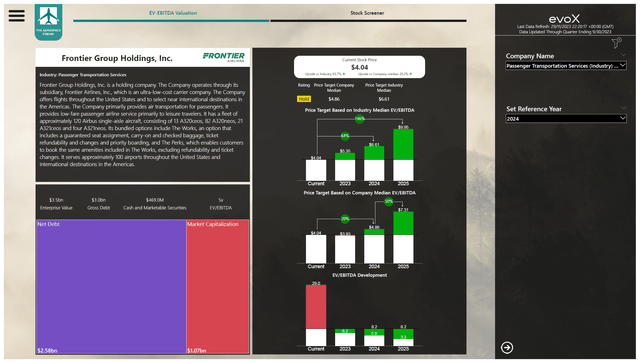Select the 2025 bar labeled $9.95
This screenshot has height=363, width=640.
403,155
